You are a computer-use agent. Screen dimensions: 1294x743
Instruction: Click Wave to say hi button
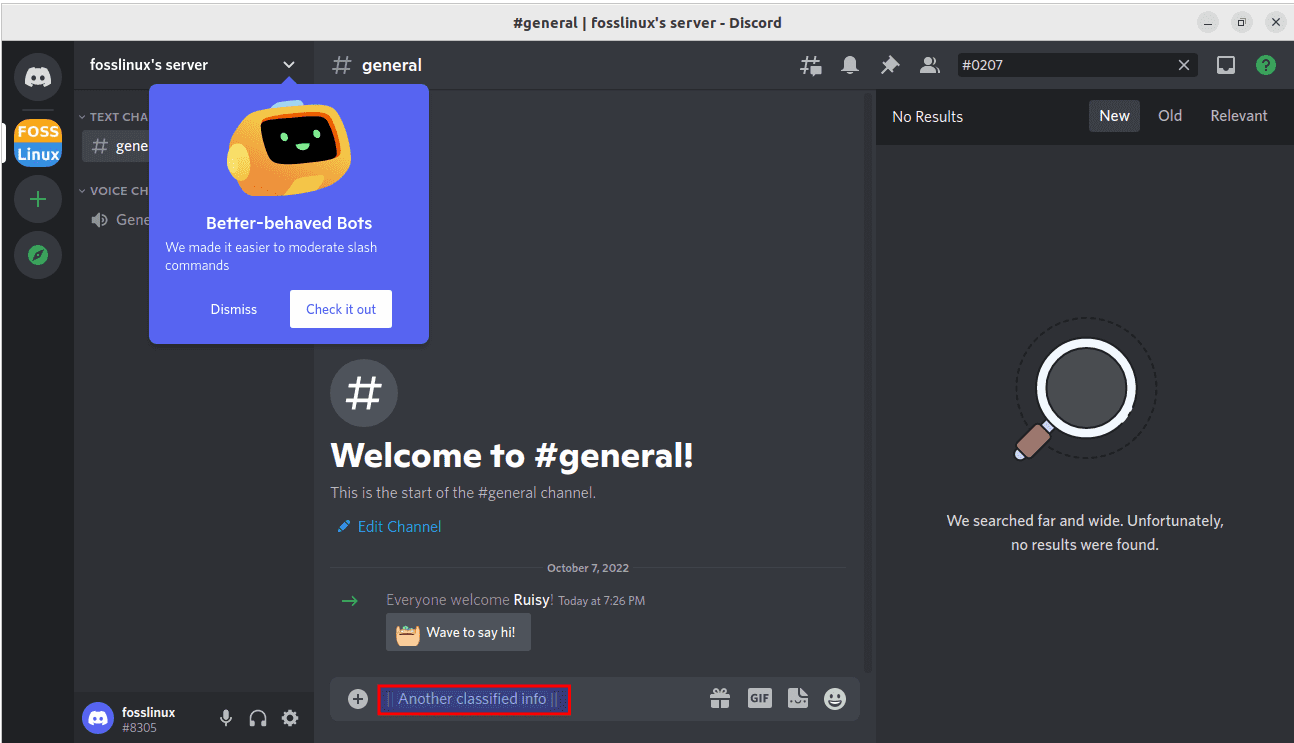[x=458, y=632]
